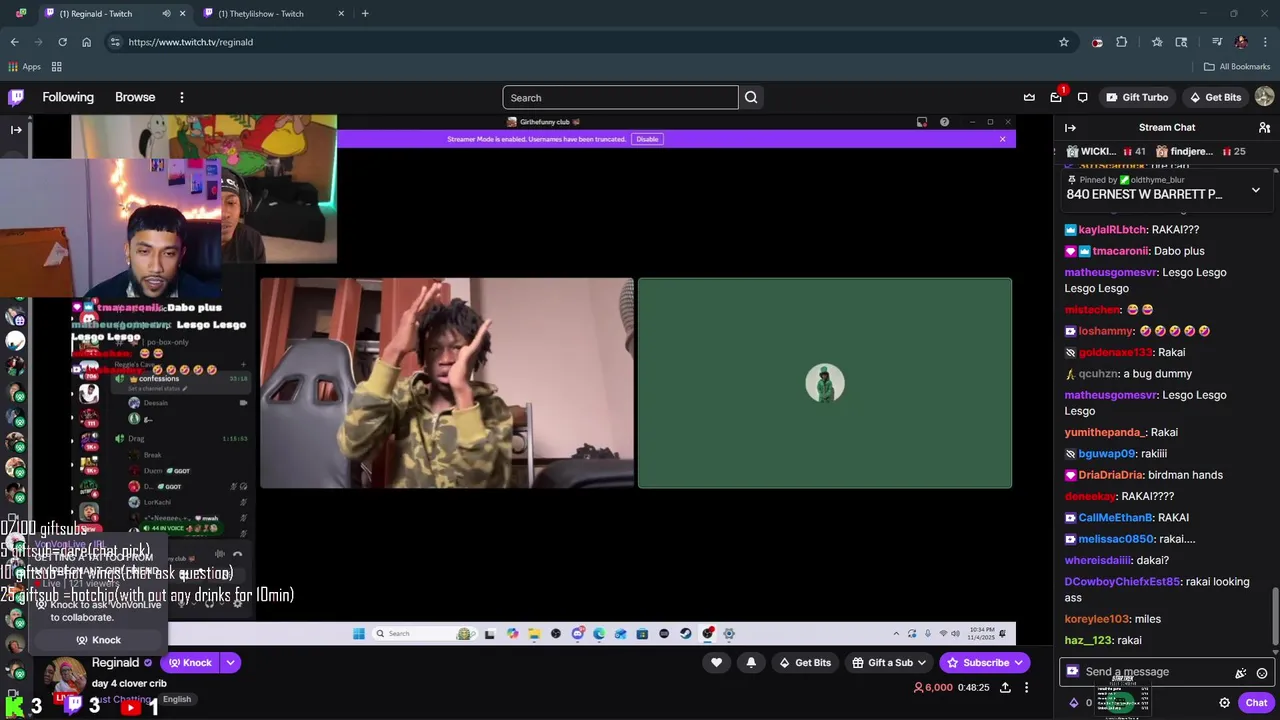Click the address bar URL

(190, 42)
